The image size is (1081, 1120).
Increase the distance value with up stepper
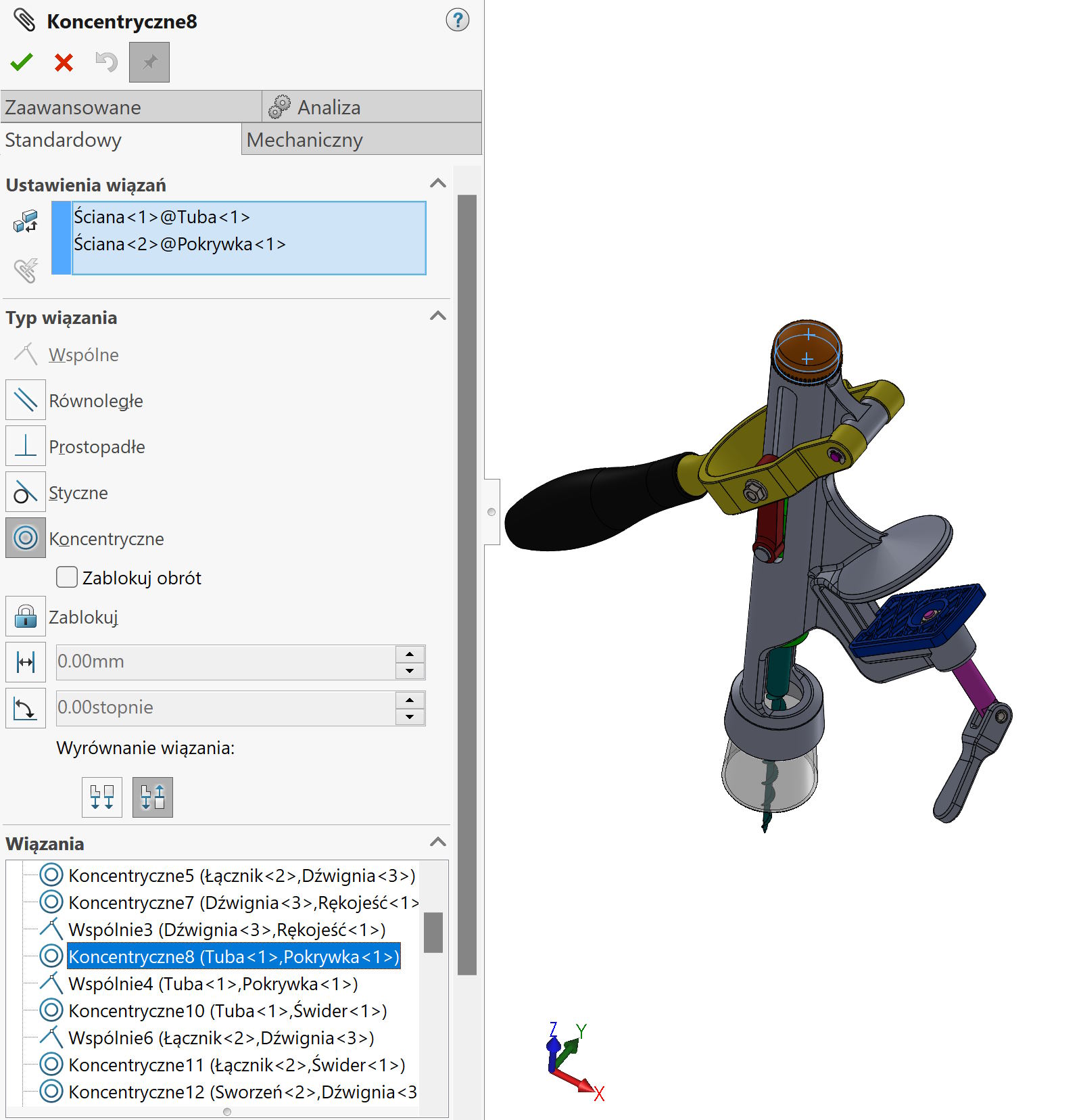click(410, 654)
